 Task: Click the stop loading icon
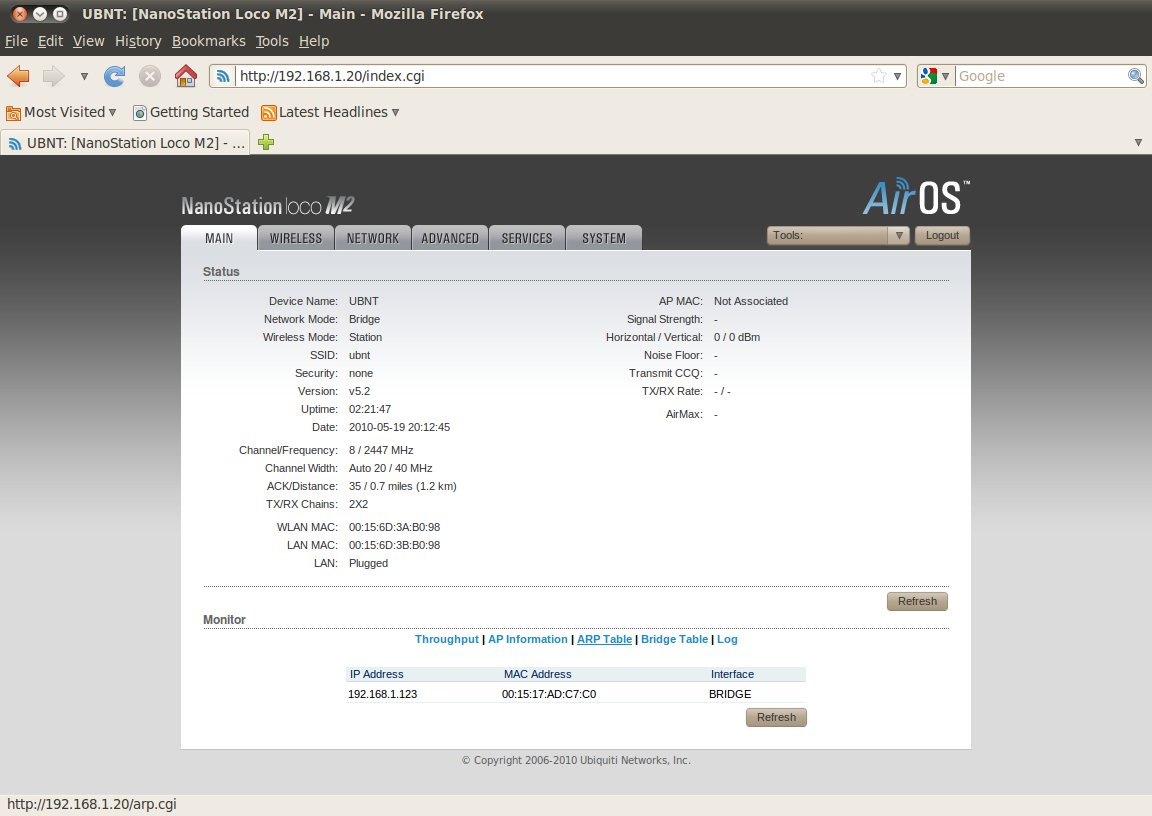(x=150, y=76)
